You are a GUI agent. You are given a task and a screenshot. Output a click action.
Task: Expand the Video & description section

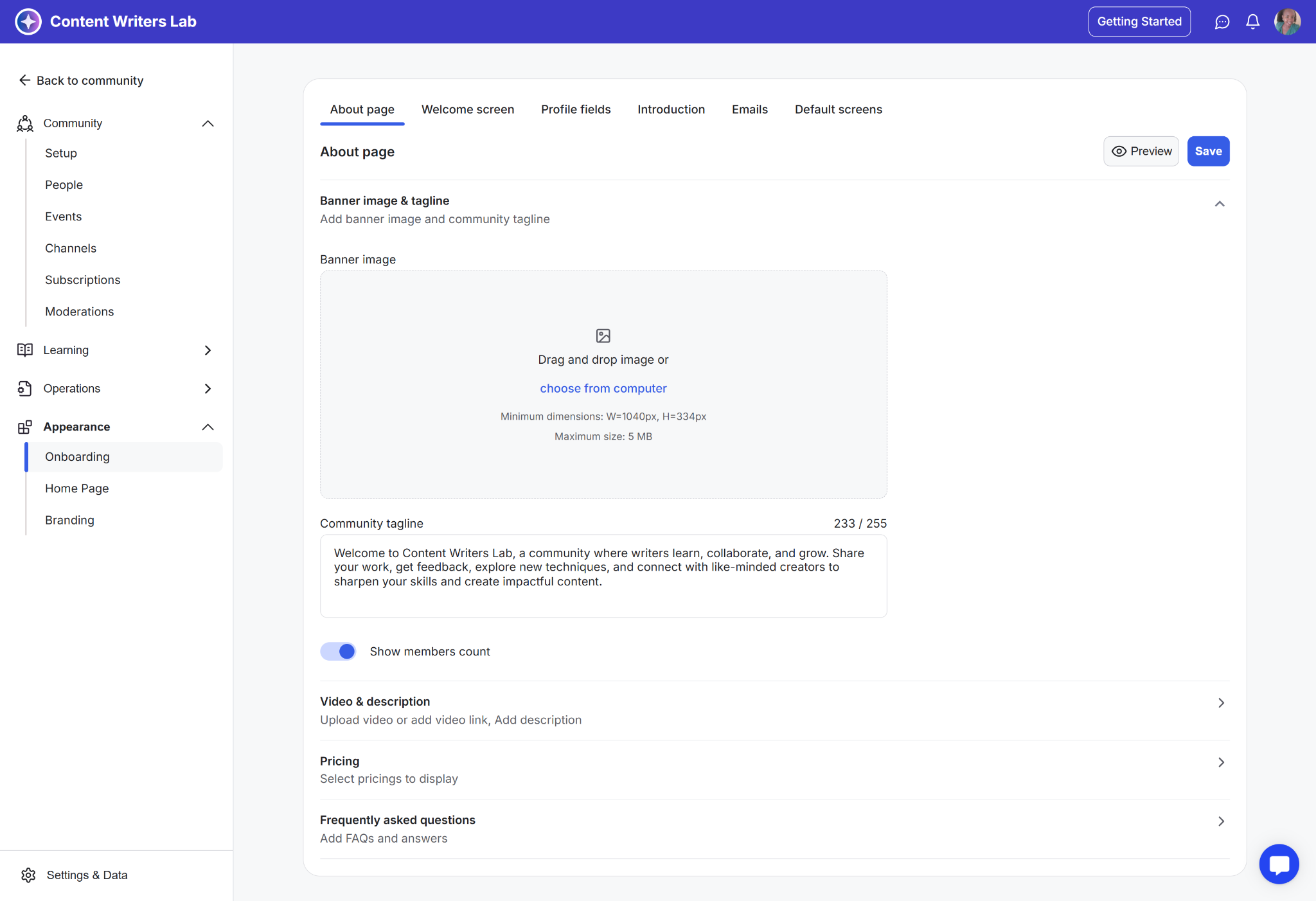[1220, 703]
